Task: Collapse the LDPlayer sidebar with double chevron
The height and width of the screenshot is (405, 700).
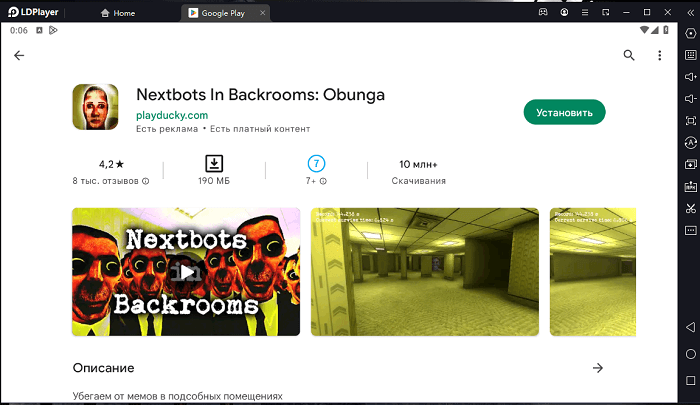Action: pyautogui.click(x=690, y=13)
